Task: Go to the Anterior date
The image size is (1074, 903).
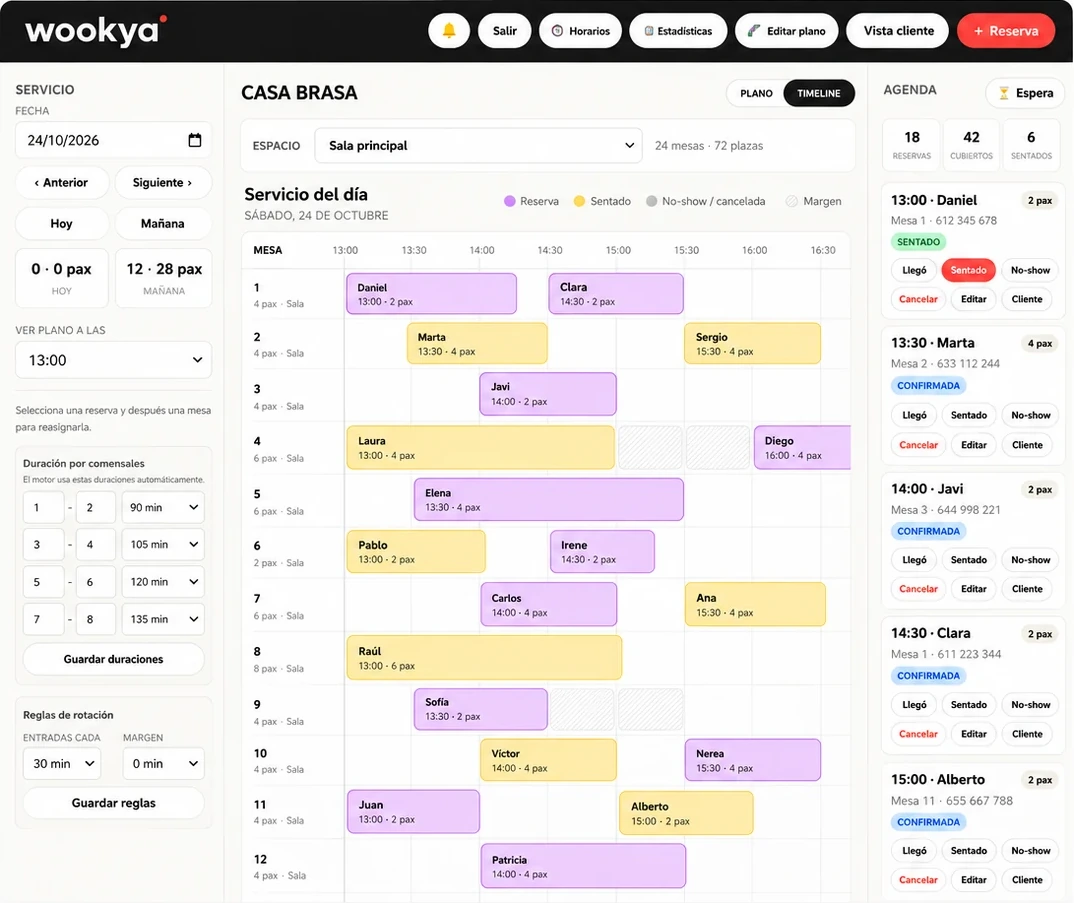Action: pos(62,183)
